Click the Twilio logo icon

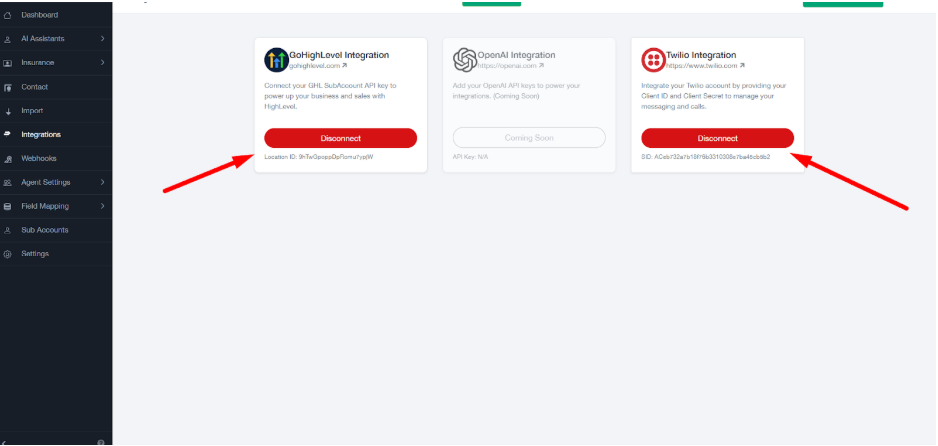pos(653,60)
